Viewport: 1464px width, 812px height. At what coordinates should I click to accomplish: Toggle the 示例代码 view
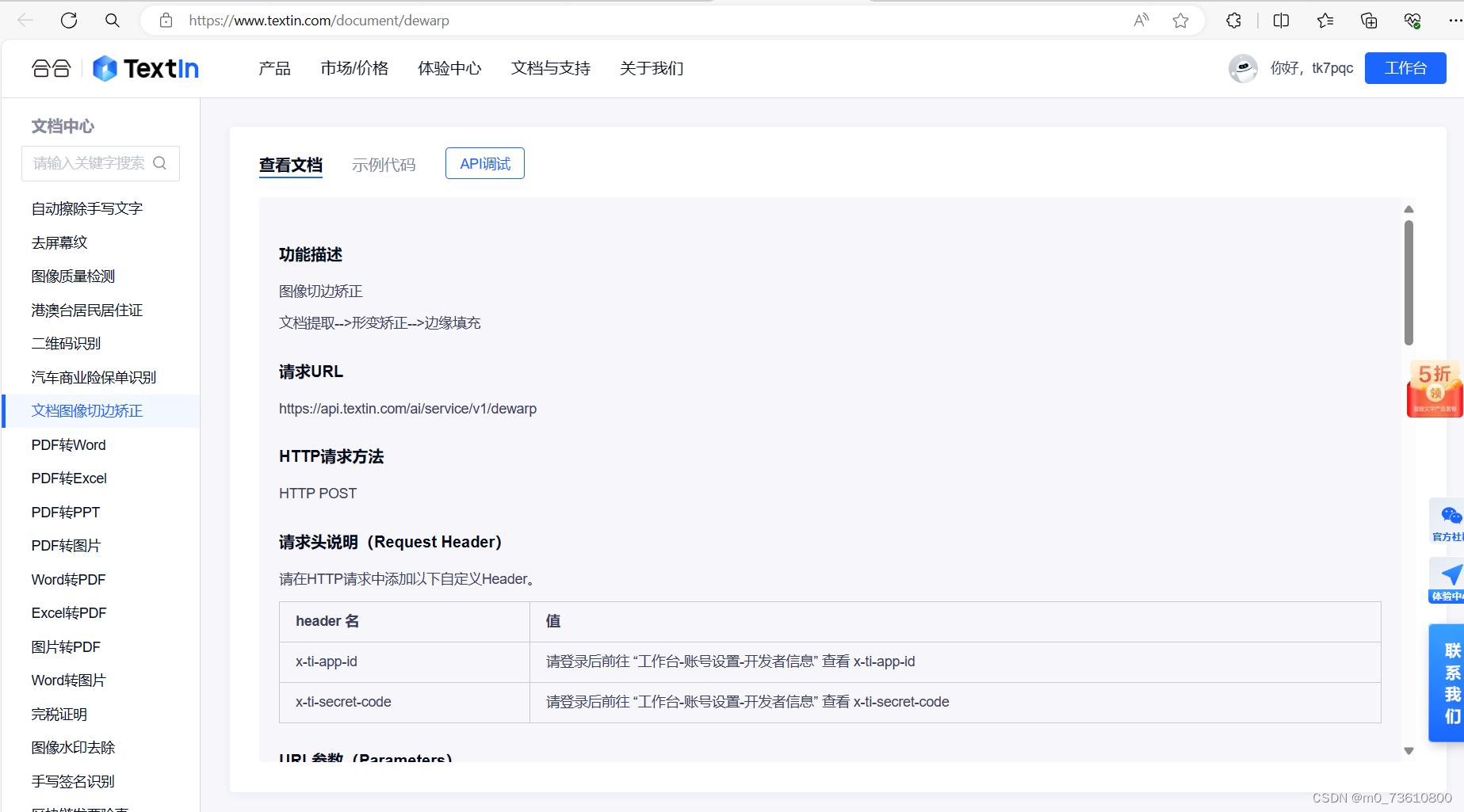384,164
